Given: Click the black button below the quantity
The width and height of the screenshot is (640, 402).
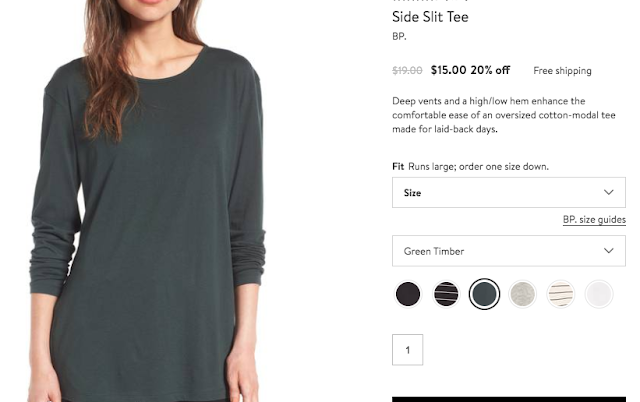Looking at the screenshot, I should pyautogui.click(x=509, y=398).
